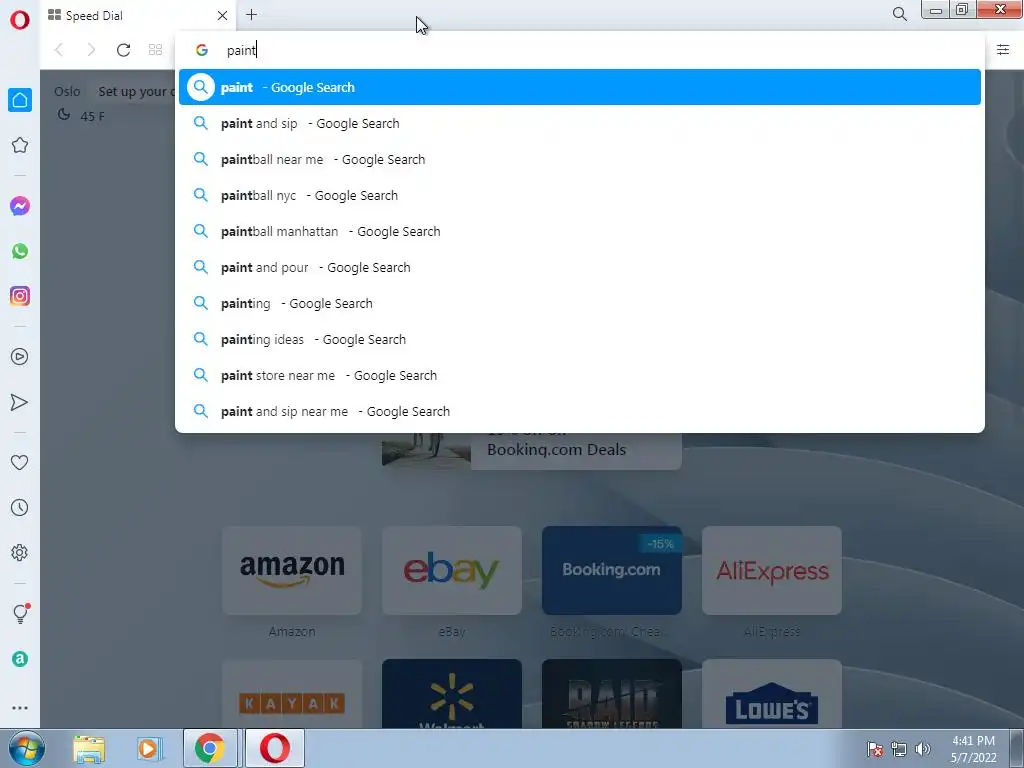
Task: Open WhatsApp in sidebar
Action: point(20,251)
